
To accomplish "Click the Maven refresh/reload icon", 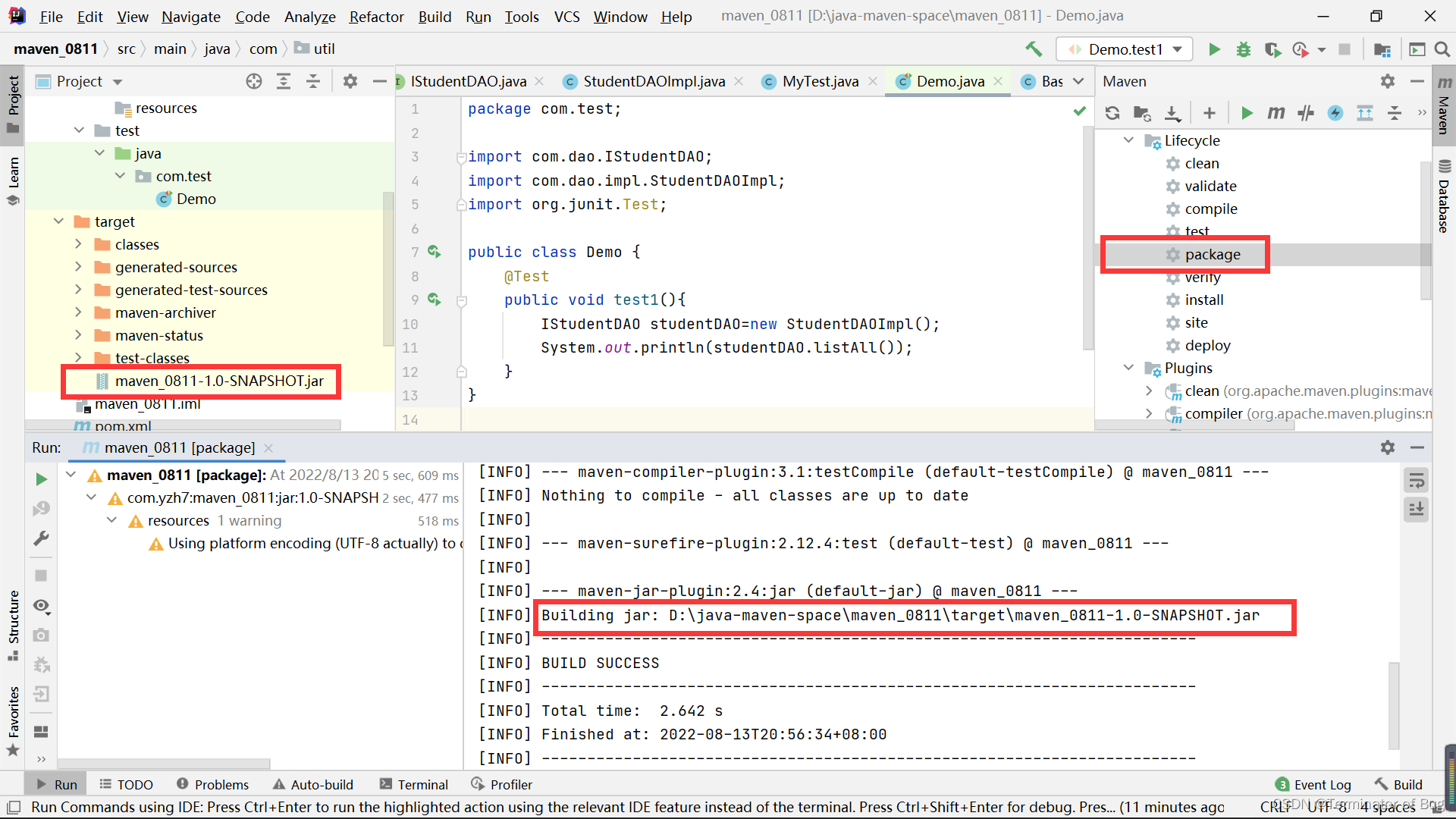I will [x=1113, y=112].
